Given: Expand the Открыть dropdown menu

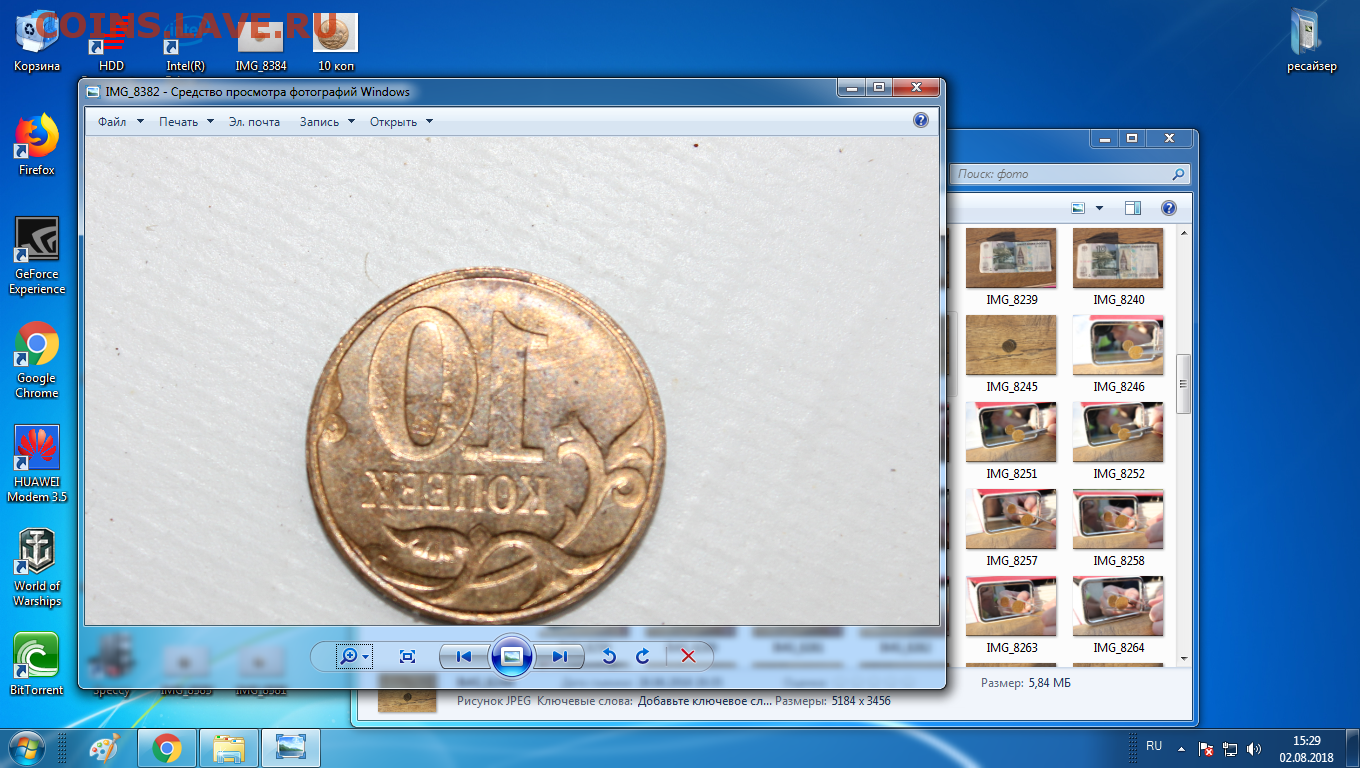Looking at the screenshot, I should pyautogui.click(x=401, y=122).
